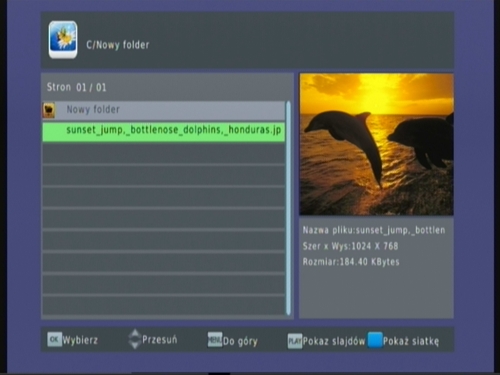Click the PLAY key icon for slideshow
The image size is (500, 375).
(295, 341)
